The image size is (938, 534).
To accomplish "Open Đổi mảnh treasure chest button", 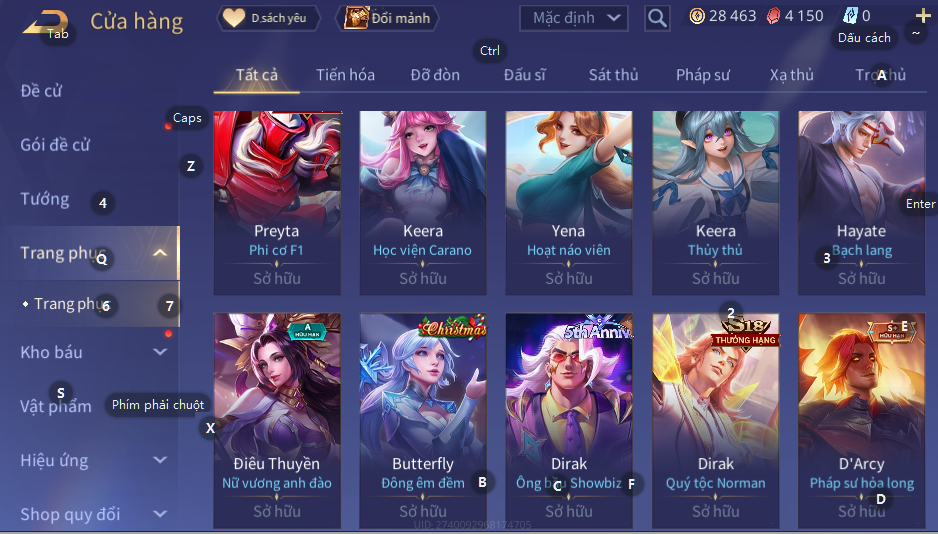I will [x=387, y=18].
